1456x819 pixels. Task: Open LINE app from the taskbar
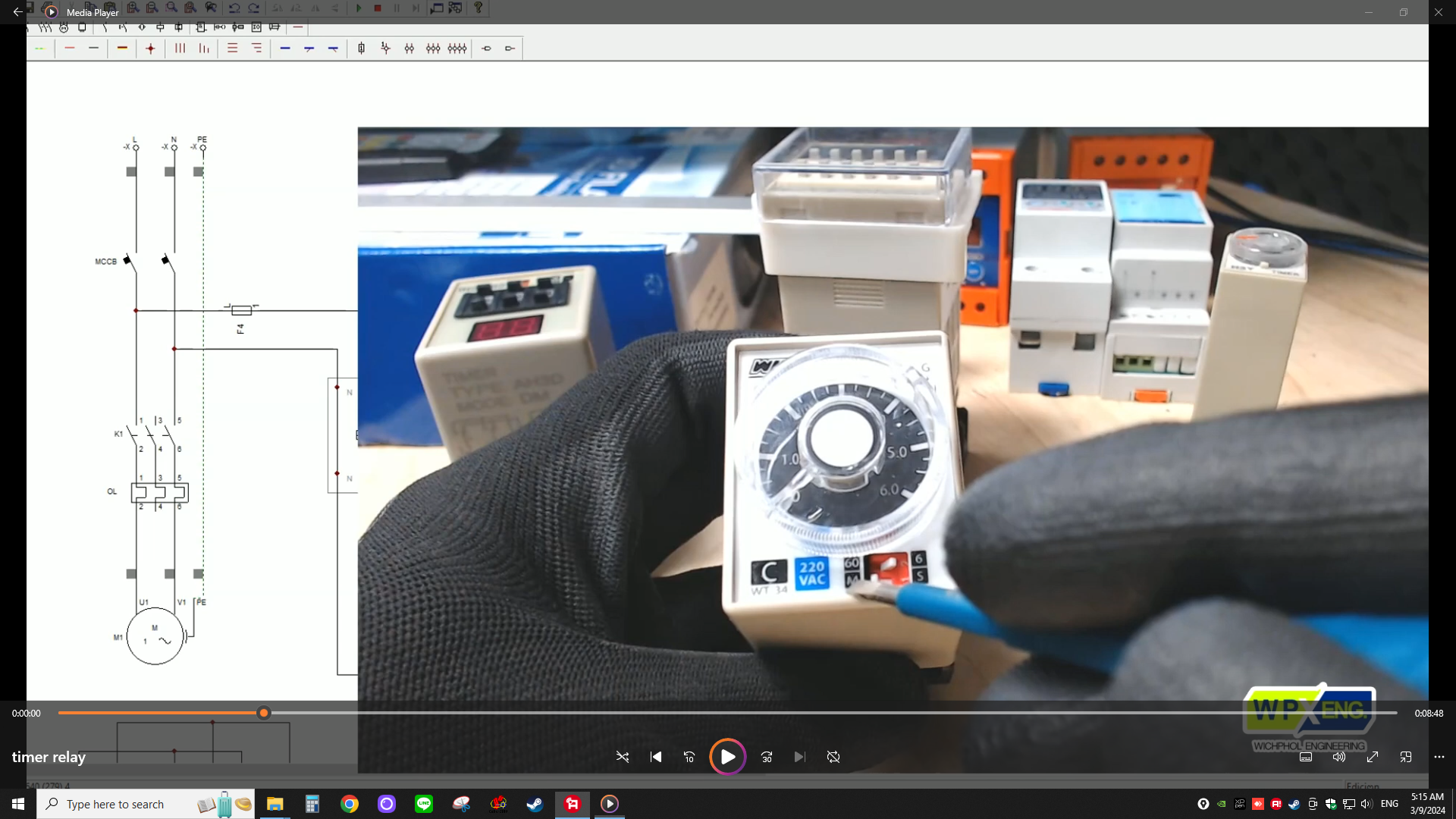click(x=424, y=804)
